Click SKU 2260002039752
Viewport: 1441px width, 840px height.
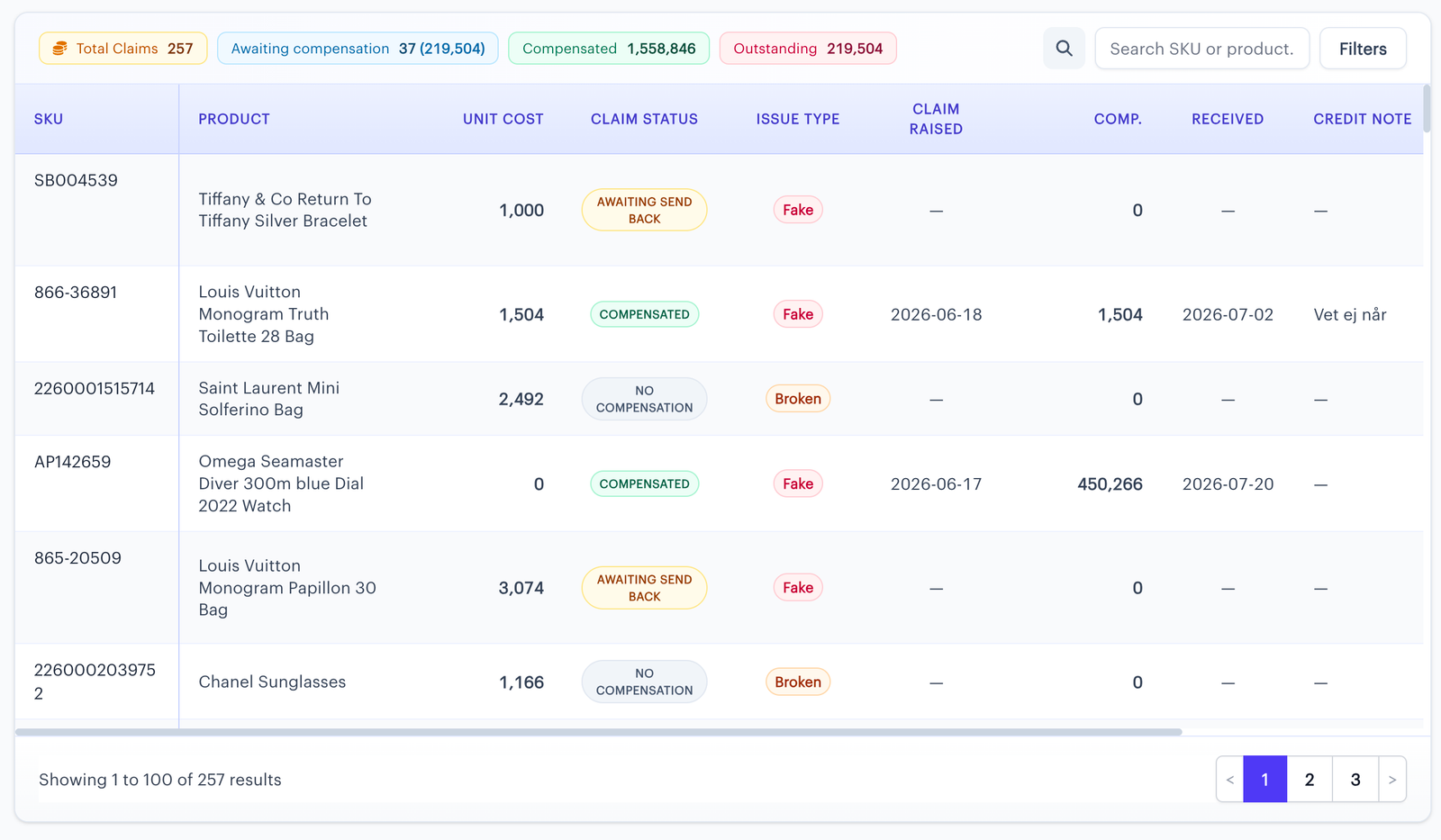tap(95, 682)
